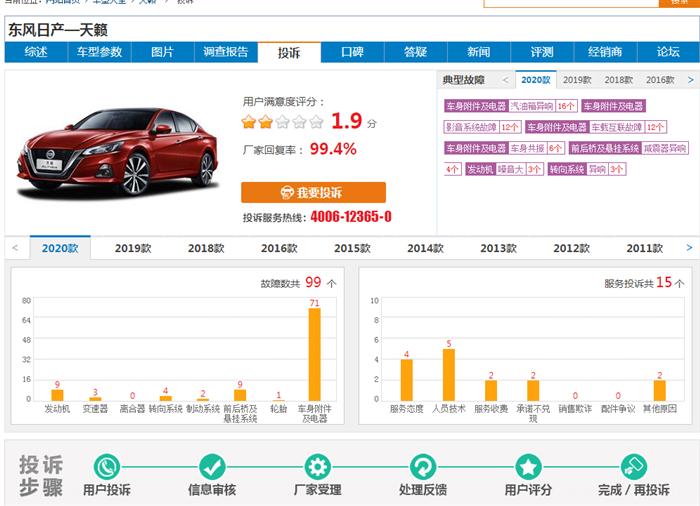Click the 厂家受理 gear step icon
700x506 pixels.
(317, 467)
